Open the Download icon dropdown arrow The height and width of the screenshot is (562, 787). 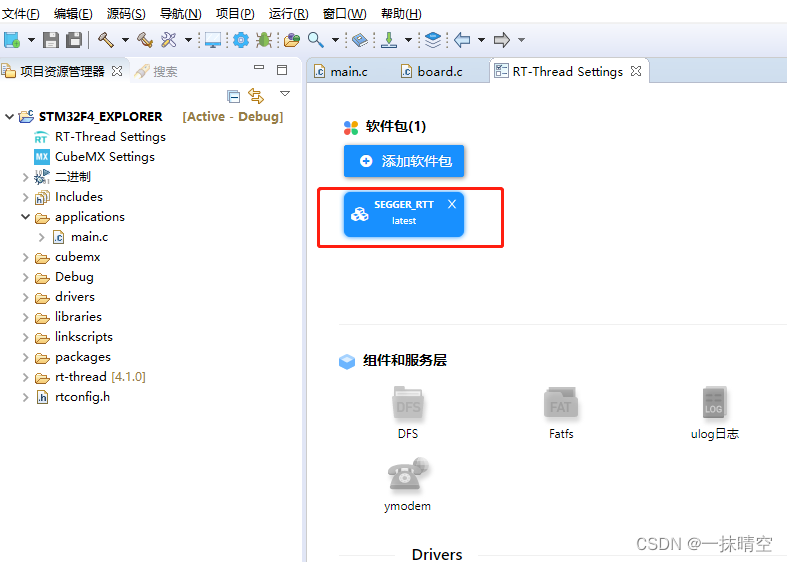click(x=408, y=40)
